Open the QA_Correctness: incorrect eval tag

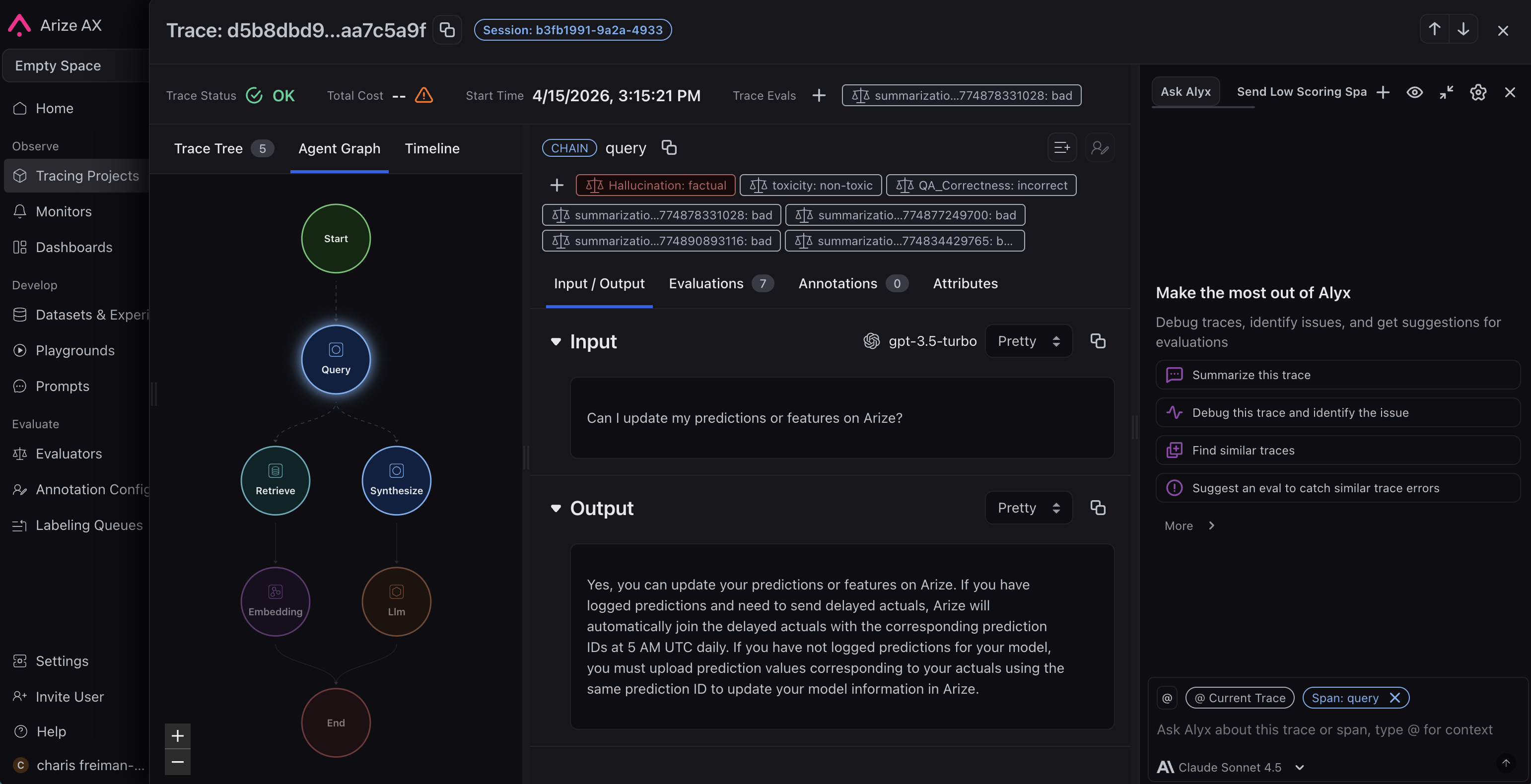click(981, 185)
